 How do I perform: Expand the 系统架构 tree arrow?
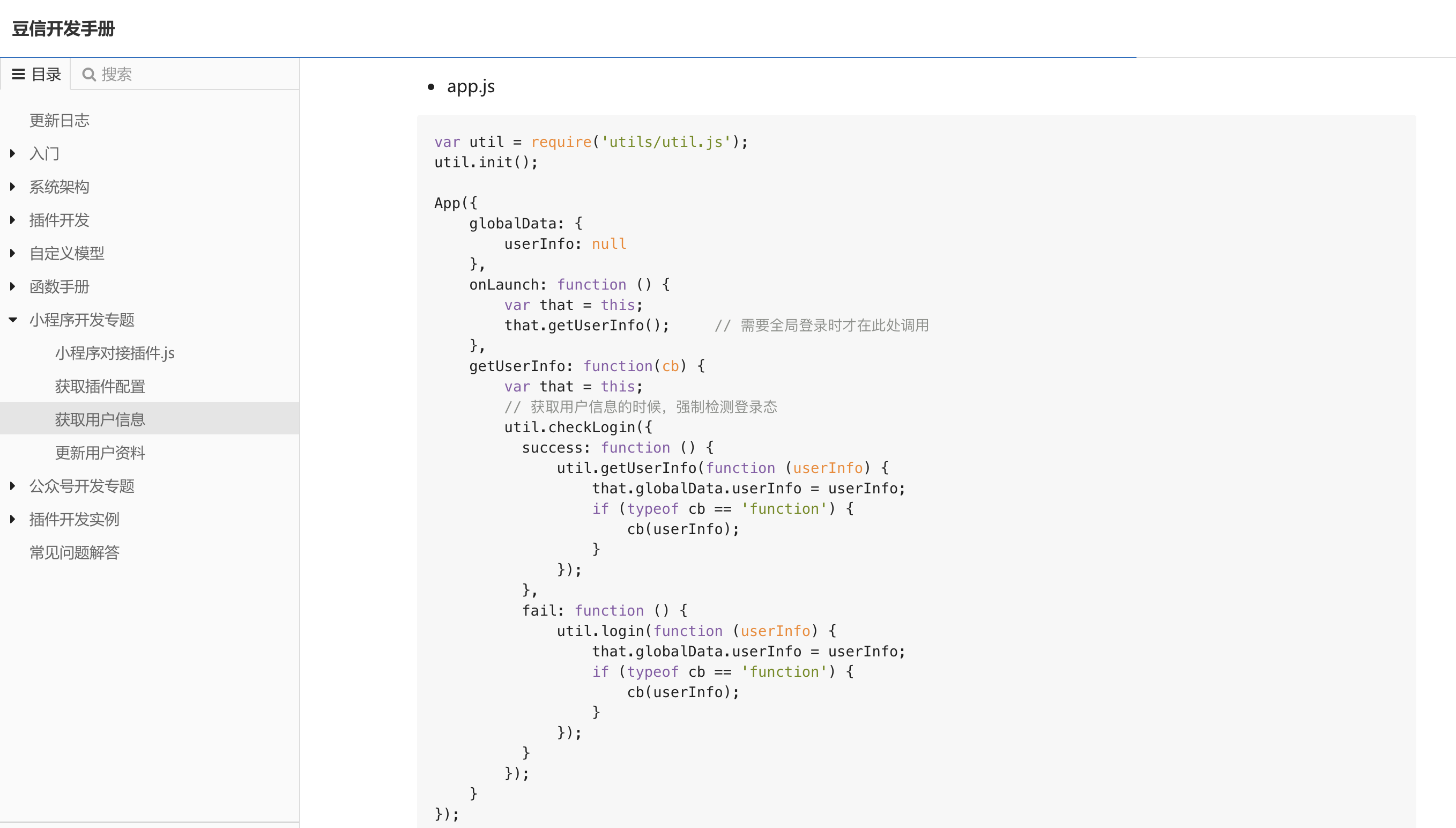(12, 187)
